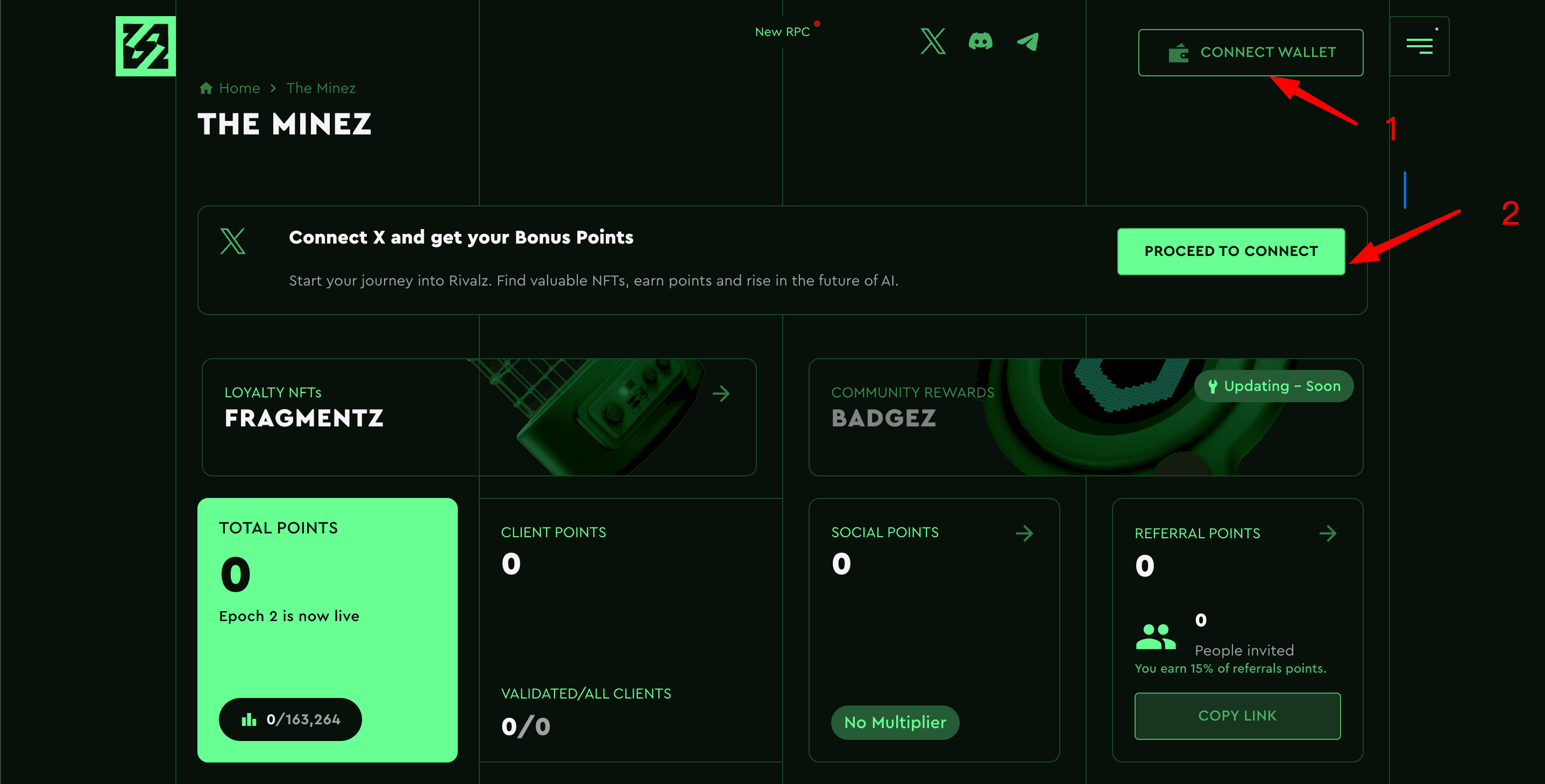The height and width of the screenshot is (784, 1545).
Task: Click the breadcrumb chevron separator
Action: [x=273, y=88]
